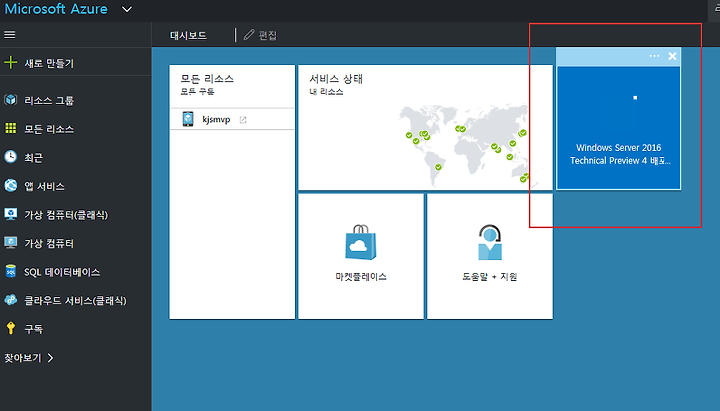This screenshot has height=411, width=720.
Task: Click the kjsmvp resource phone icon
Action: [x=188, y=119]
